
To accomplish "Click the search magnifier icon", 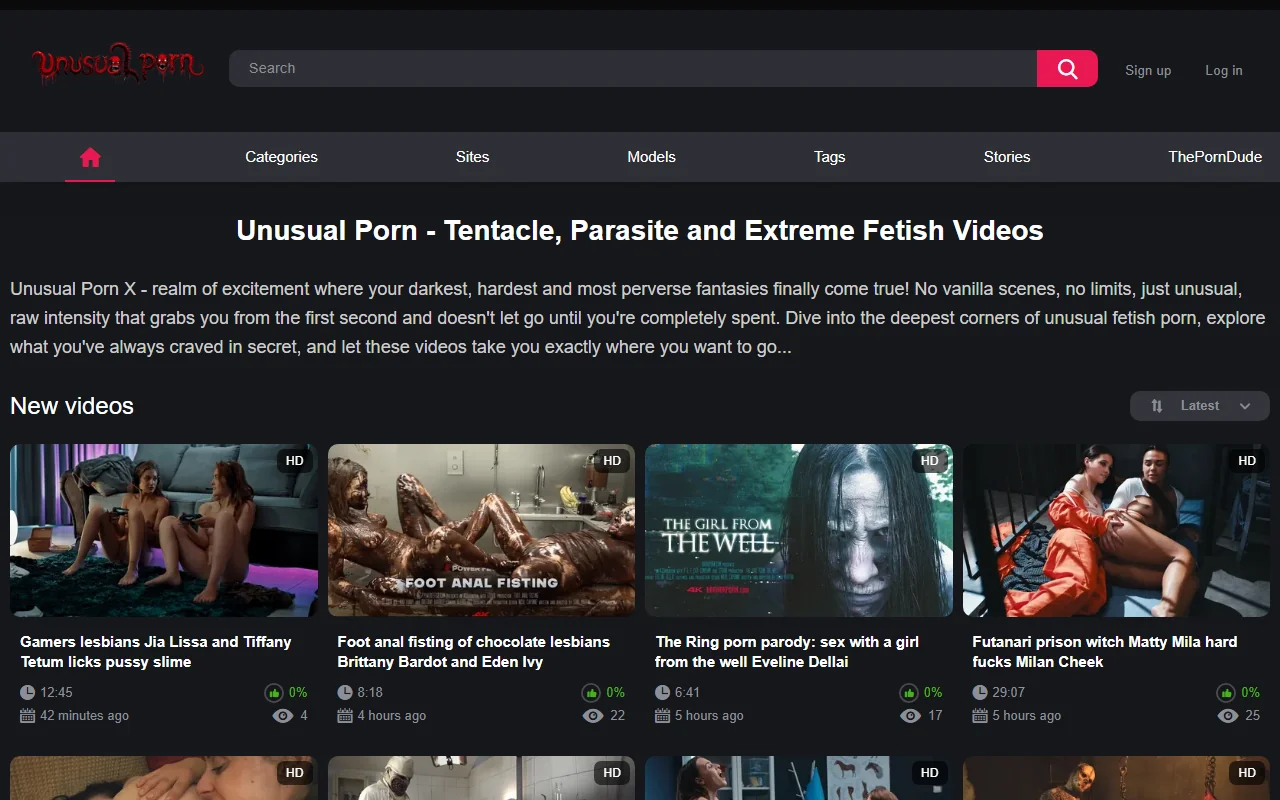I will (x=1066, y=68).
